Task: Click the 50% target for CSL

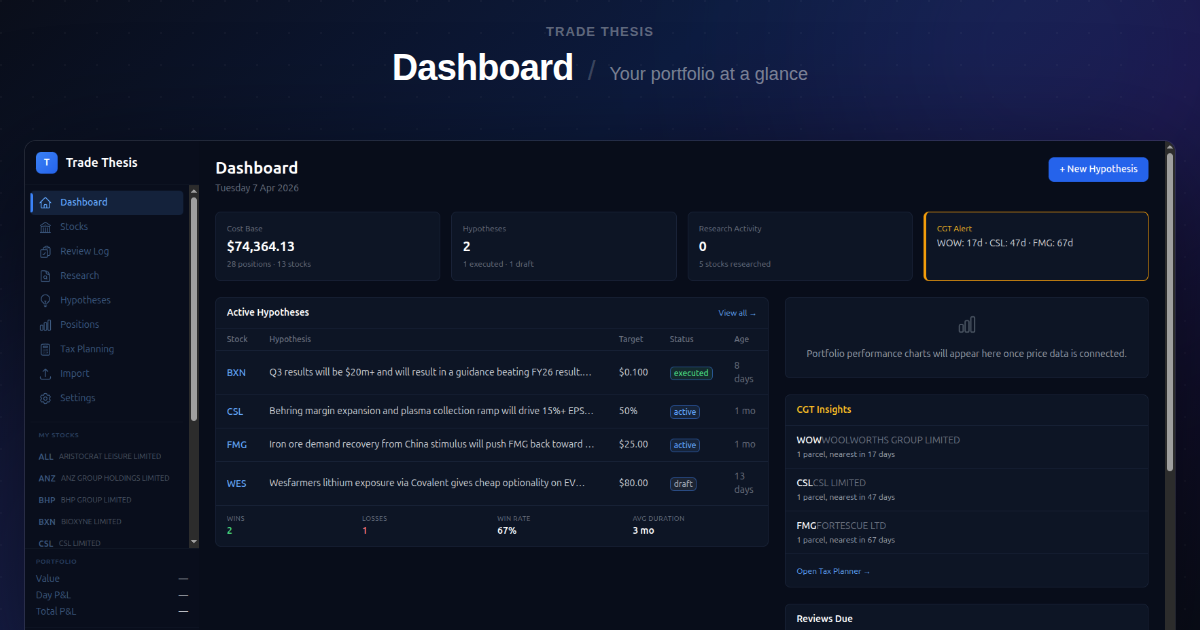Action: (628, 412)
